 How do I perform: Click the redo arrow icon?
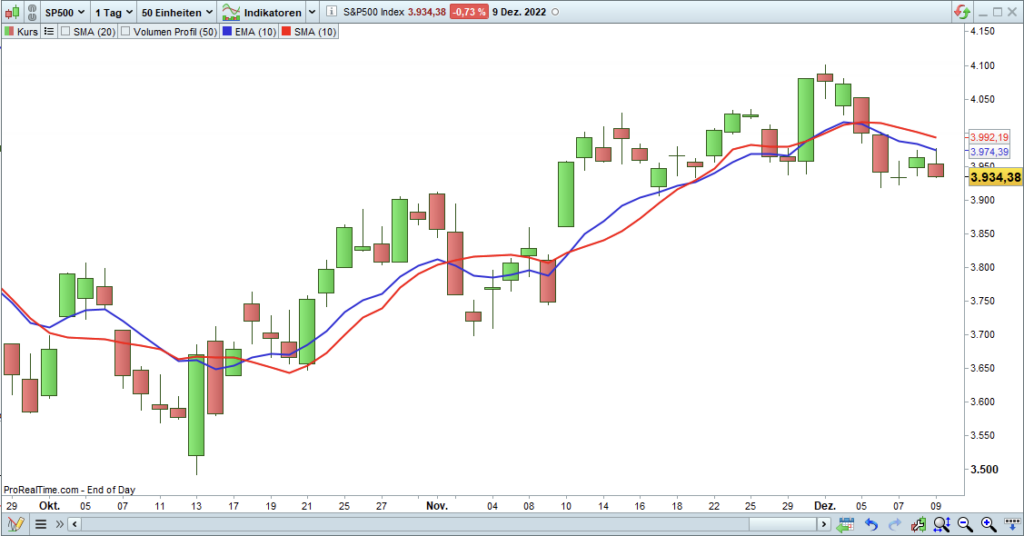click(895, 524)
